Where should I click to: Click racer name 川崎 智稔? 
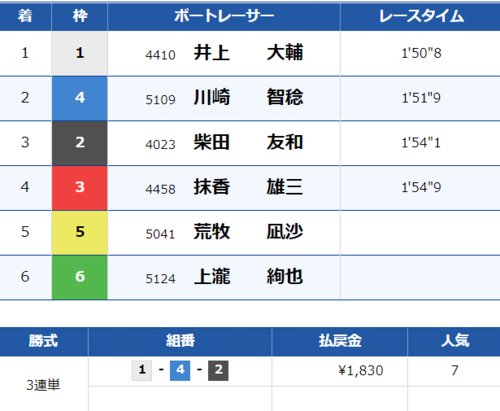point(248,97)
